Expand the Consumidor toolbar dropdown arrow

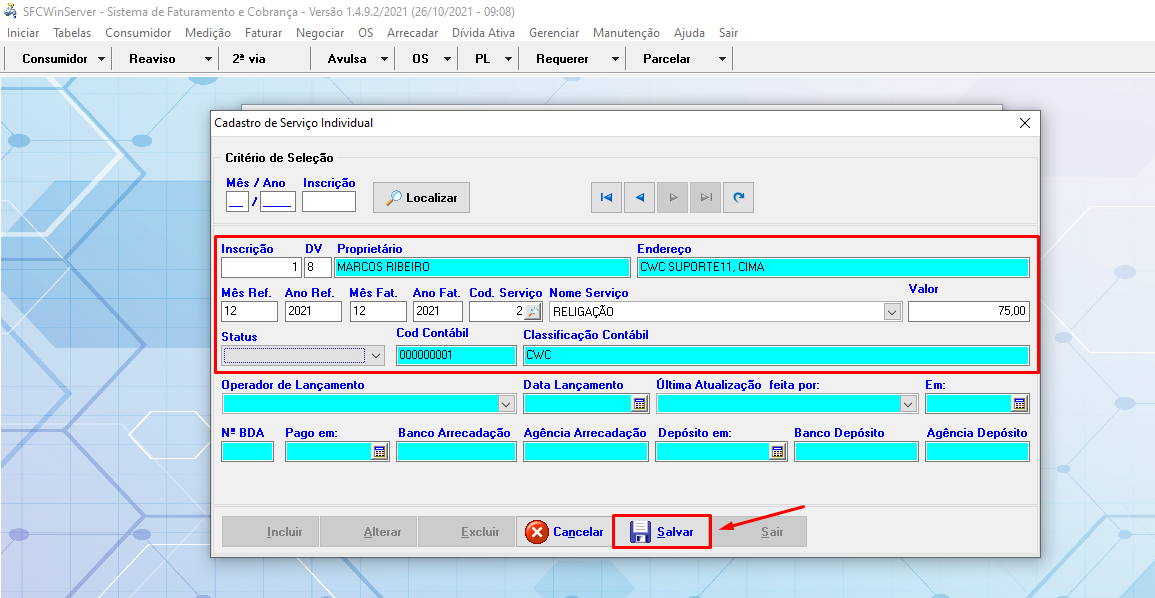[102, 59]
